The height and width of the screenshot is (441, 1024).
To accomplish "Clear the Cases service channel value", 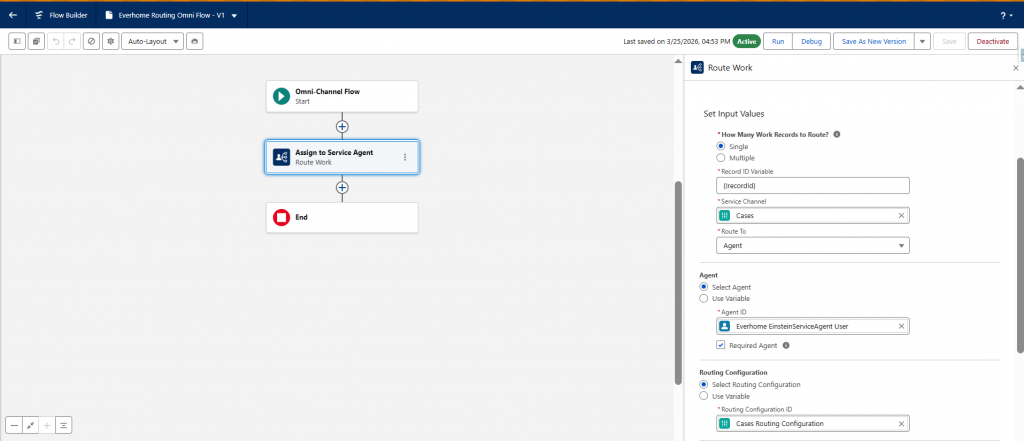I will (900, 215).
